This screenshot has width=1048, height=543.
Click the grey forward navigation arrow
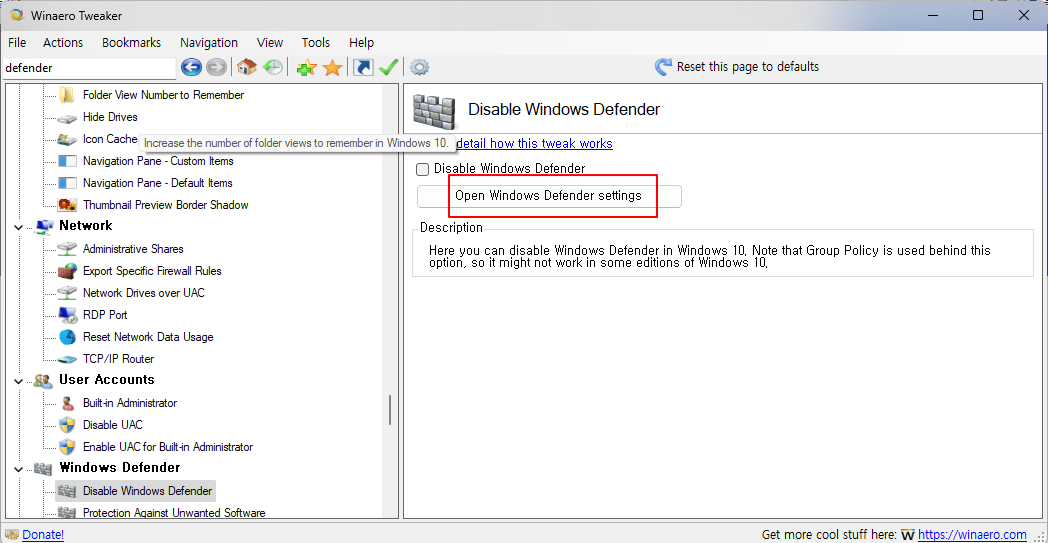tap(216, 67)
